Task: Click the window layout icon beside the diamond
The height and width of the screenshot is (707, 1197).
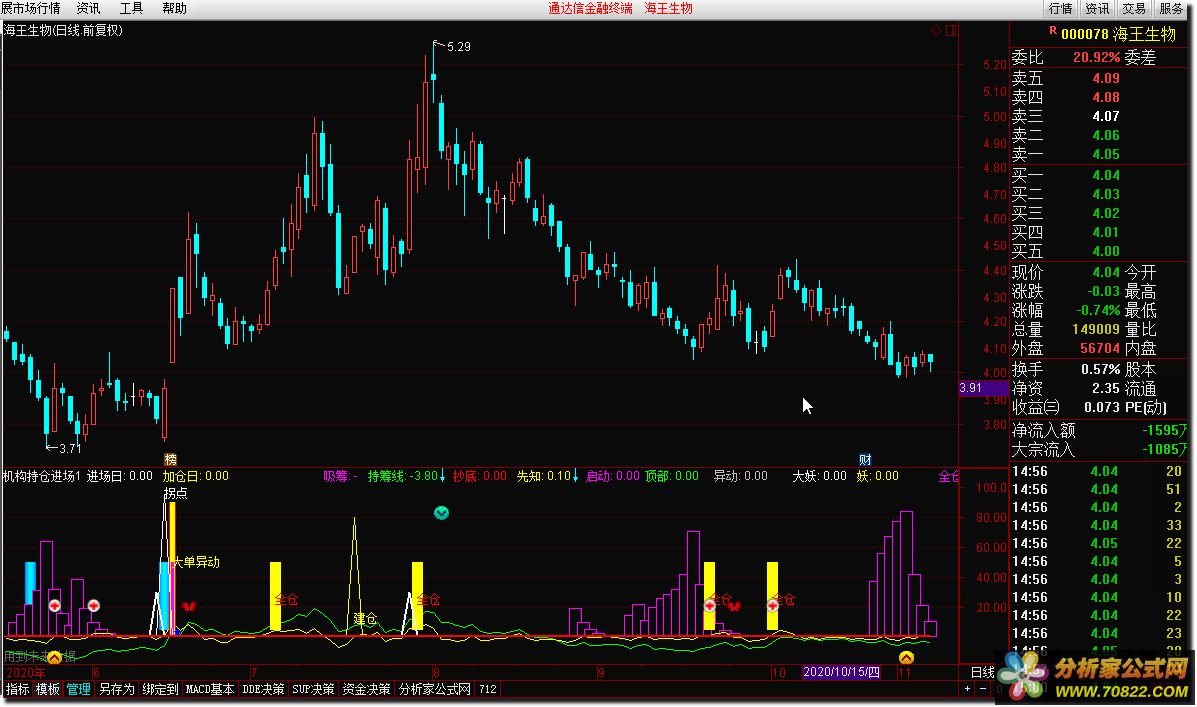Action: [951, 31]
